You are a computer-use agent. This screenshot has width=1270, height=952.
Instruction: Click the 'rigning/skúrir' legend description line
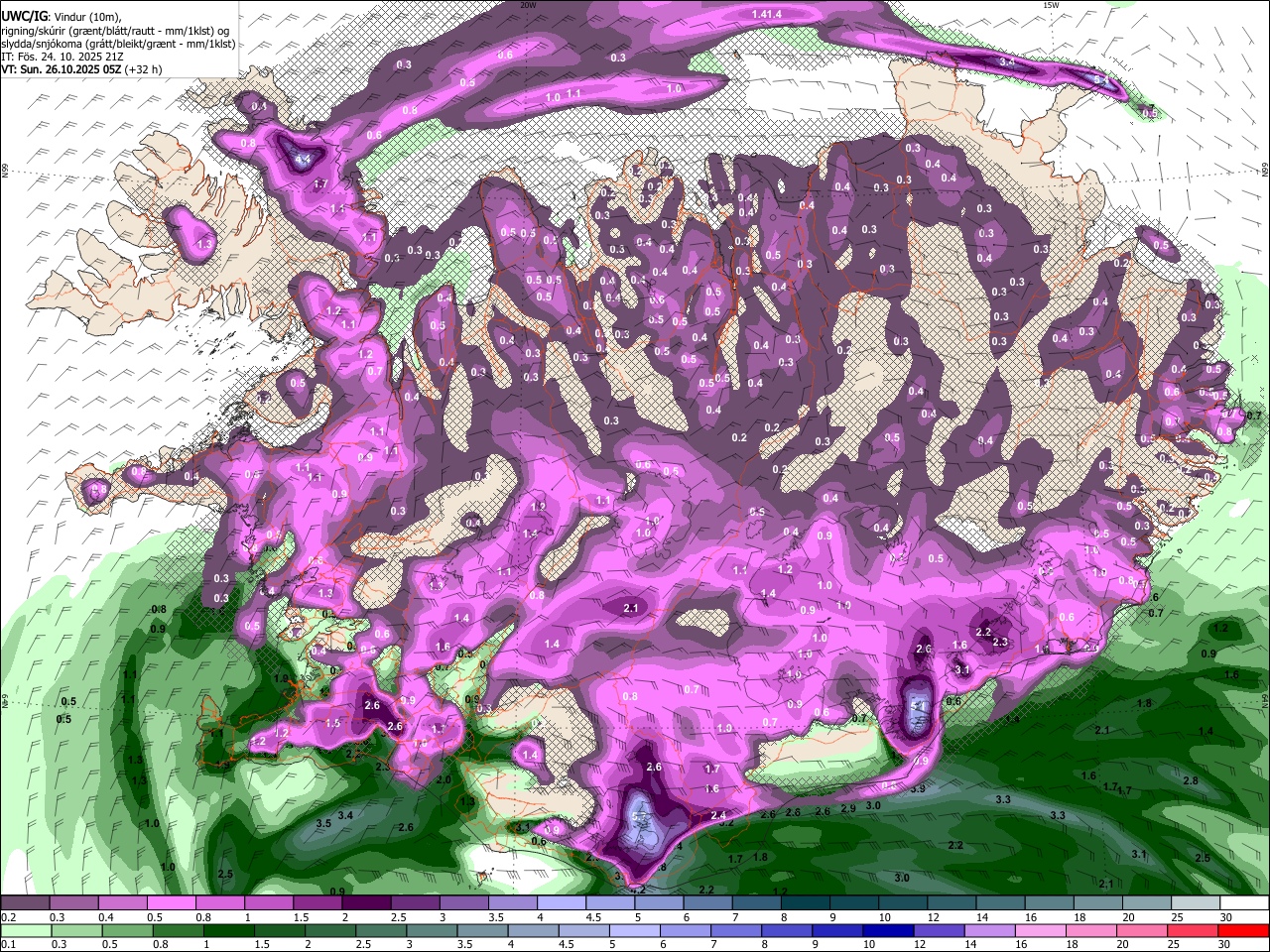point(115,30)
